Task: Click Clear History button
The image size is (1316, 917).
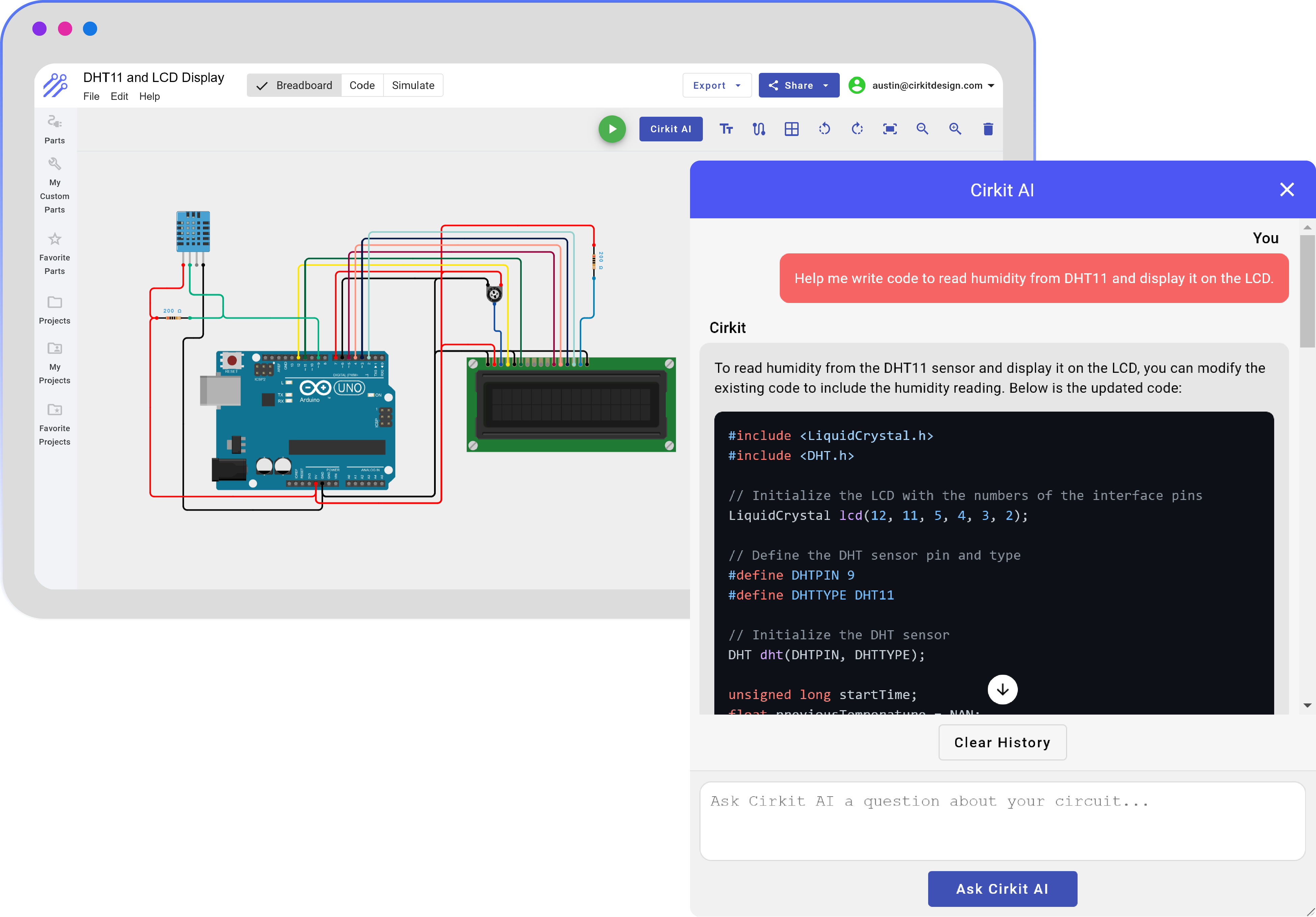Action: pos(1002,743)
